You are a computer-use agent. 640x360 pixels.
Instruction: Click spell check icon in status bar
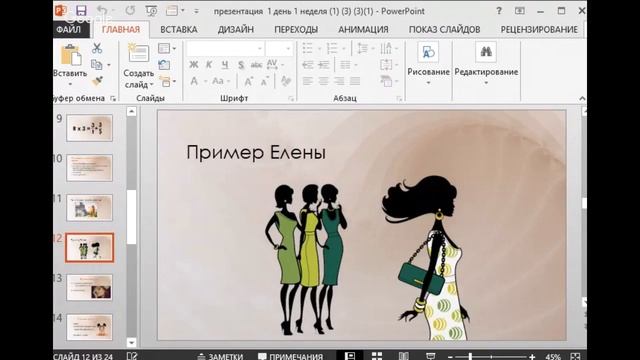click(x=132, y=356)
